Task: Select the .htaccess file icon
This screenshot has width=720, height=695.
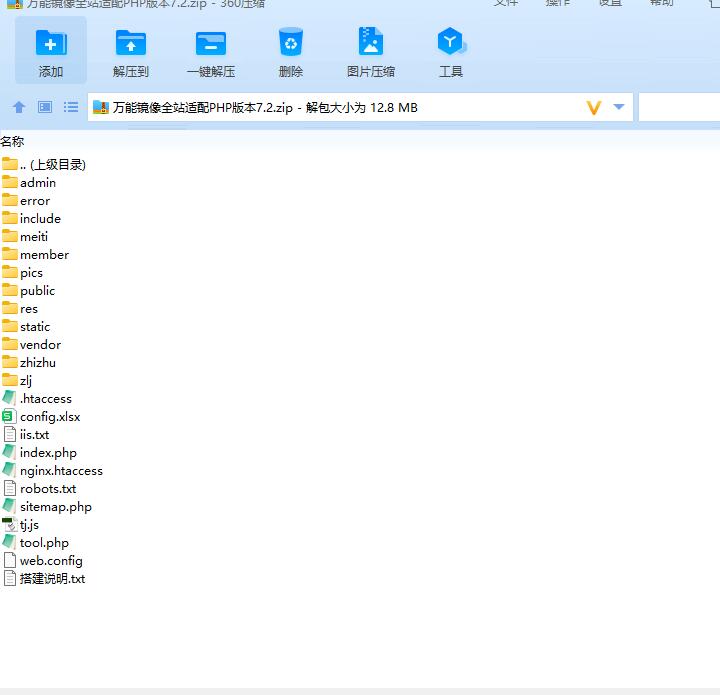Action: click(10, 398)
